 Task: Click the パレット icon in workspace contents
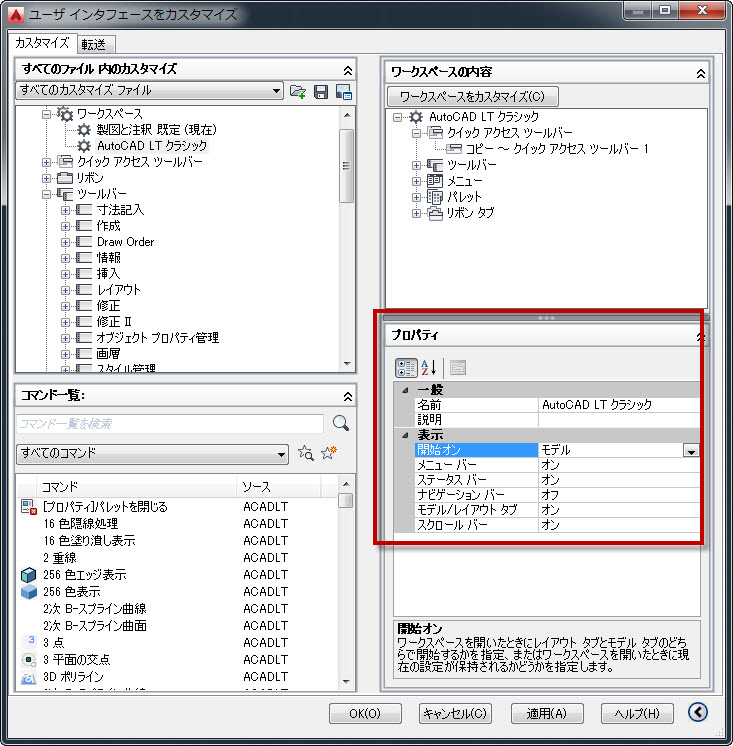[x=434, y=196]
